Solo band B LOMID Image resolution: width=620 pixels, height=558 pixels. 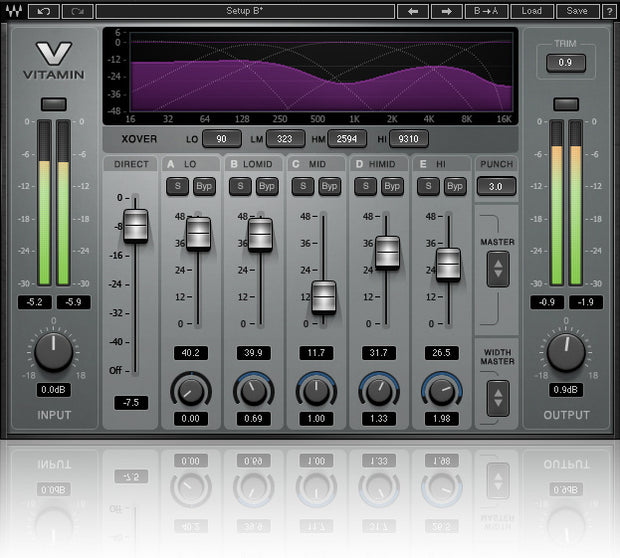[240, 186]
